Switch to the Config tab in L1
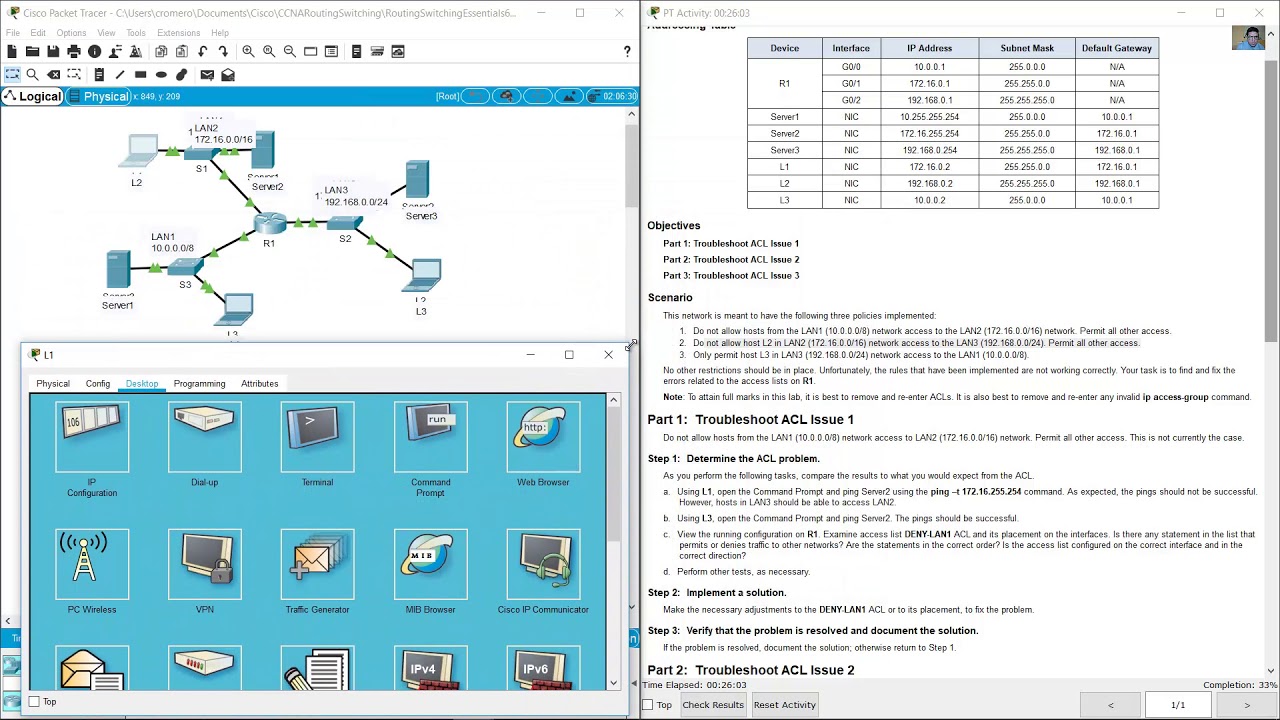1280x720 pixels. pos(98,384)
